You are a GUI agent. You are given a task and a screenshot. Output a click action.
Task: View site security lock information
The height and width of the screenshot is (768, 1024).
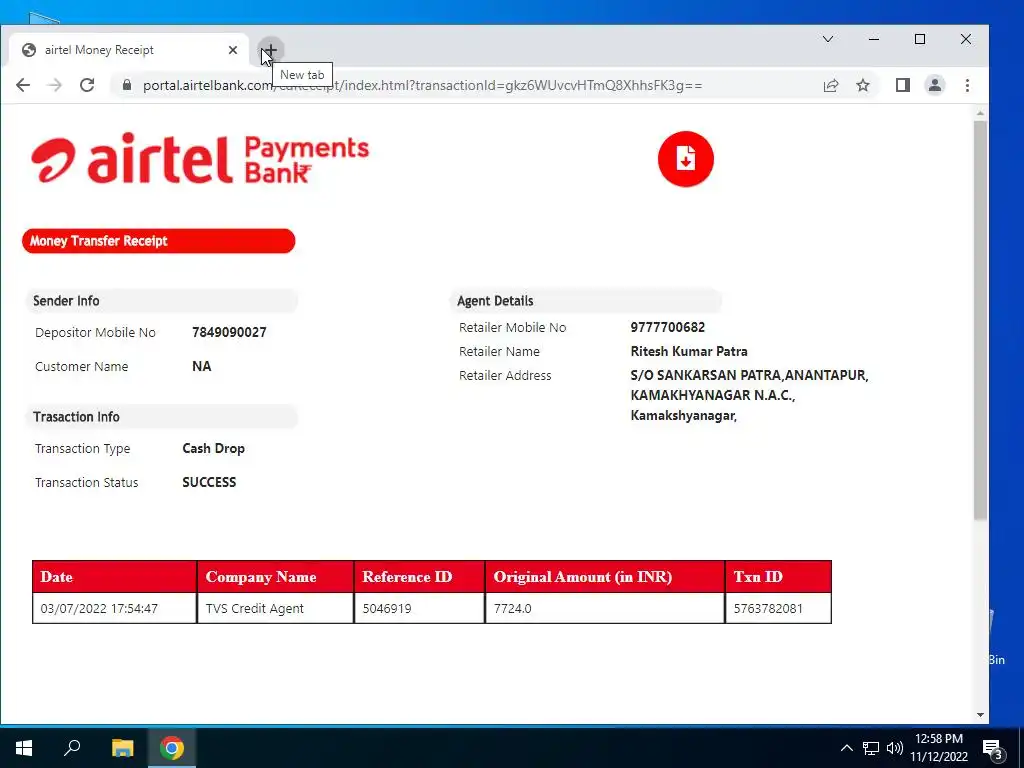coord(127,85)
